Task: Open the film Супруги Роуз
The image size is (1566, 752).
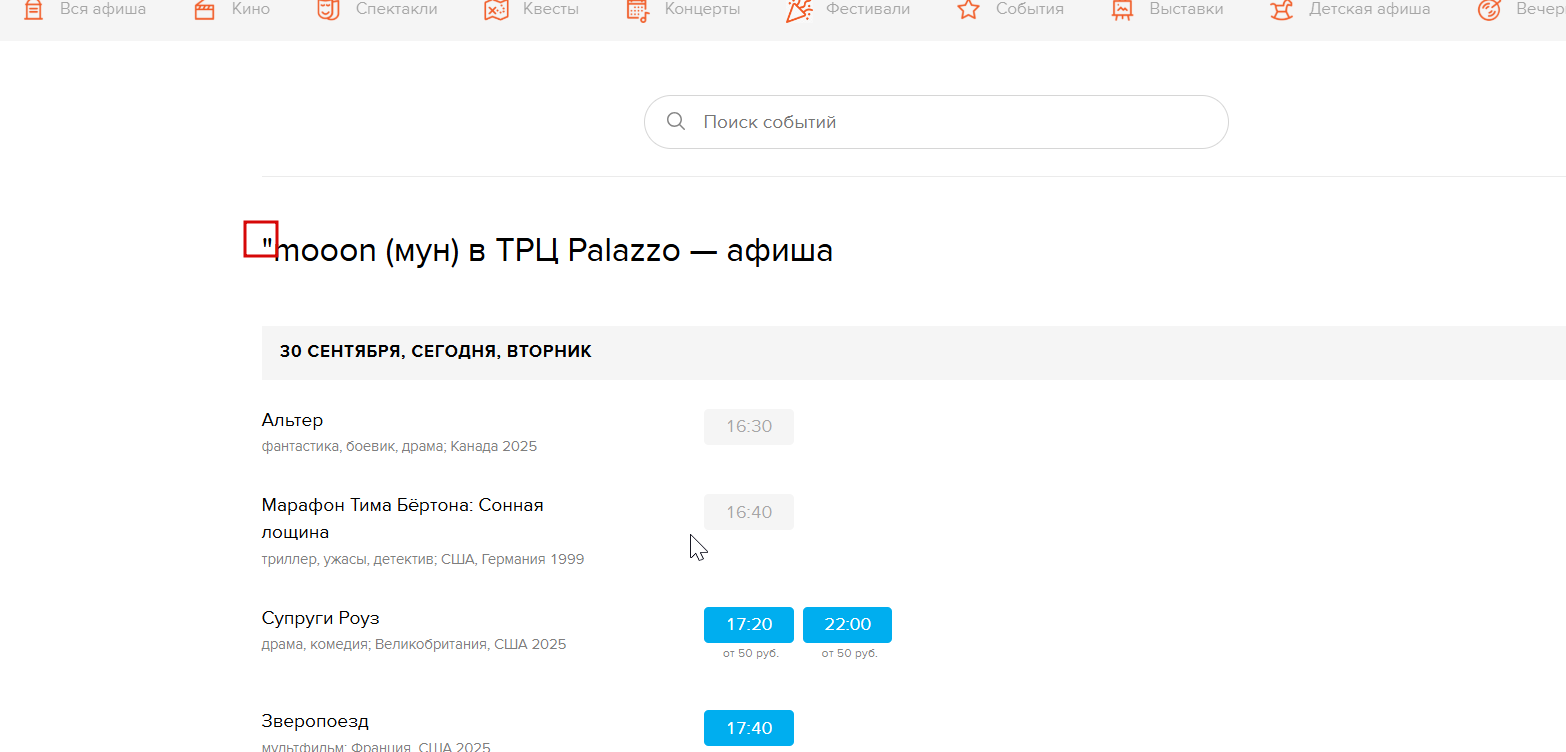Action: tap(321, 618)
